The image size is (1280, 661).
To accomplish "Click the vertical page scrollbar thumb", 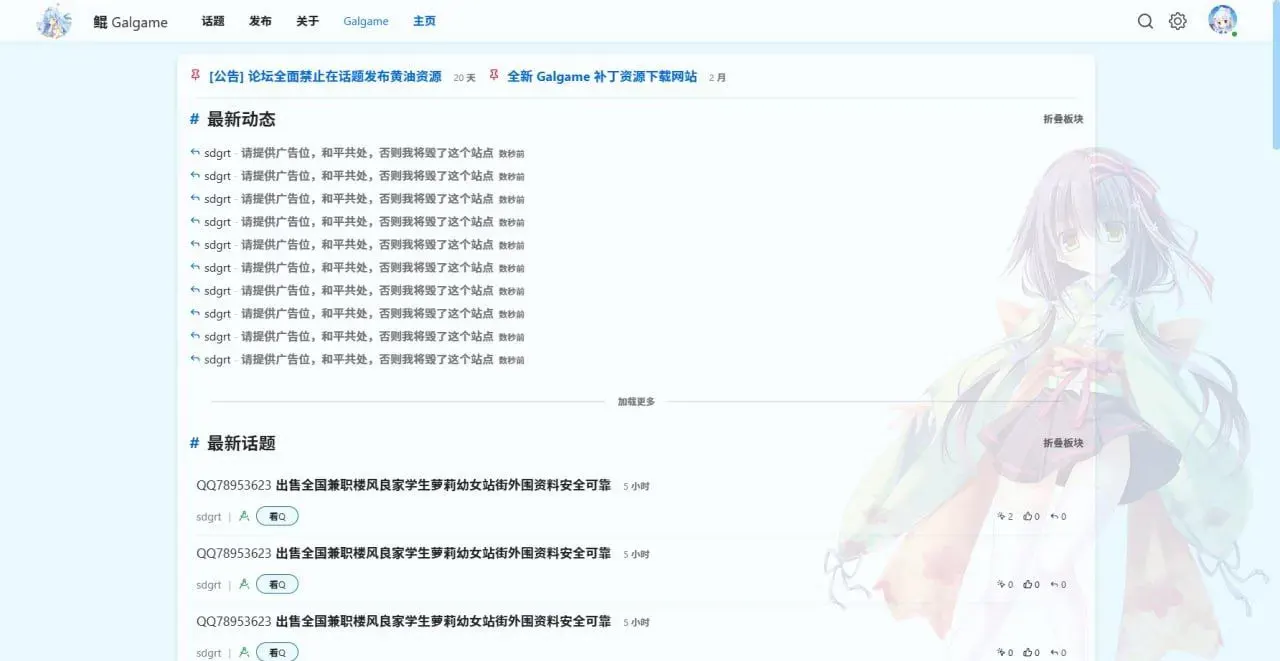I will pyautogui.click(x=1276, y=75).
